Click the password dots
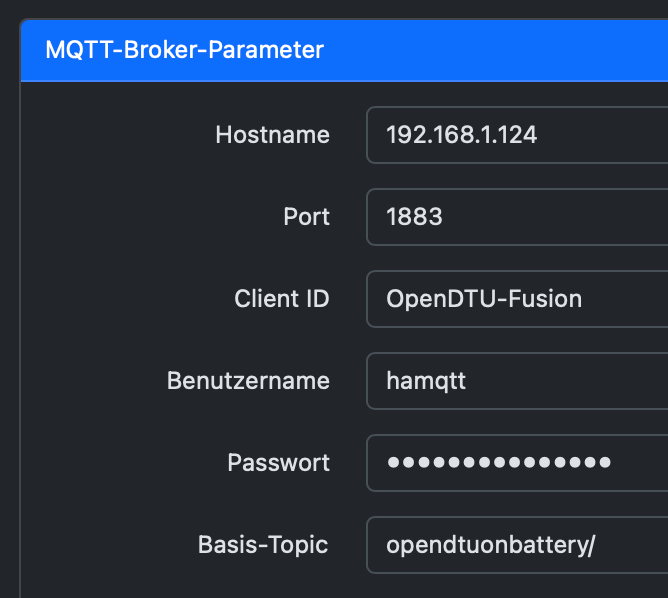 [498, 463]
